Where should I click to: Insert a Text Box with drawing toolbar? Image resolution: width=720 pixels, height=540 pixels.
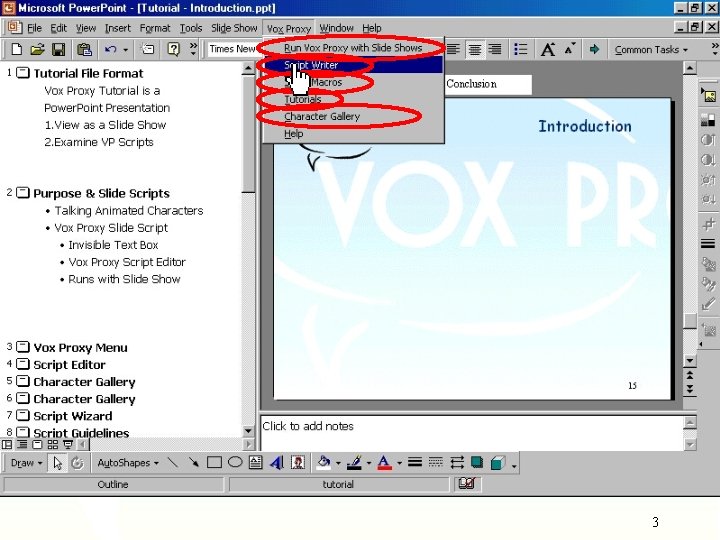click(255, 463)
